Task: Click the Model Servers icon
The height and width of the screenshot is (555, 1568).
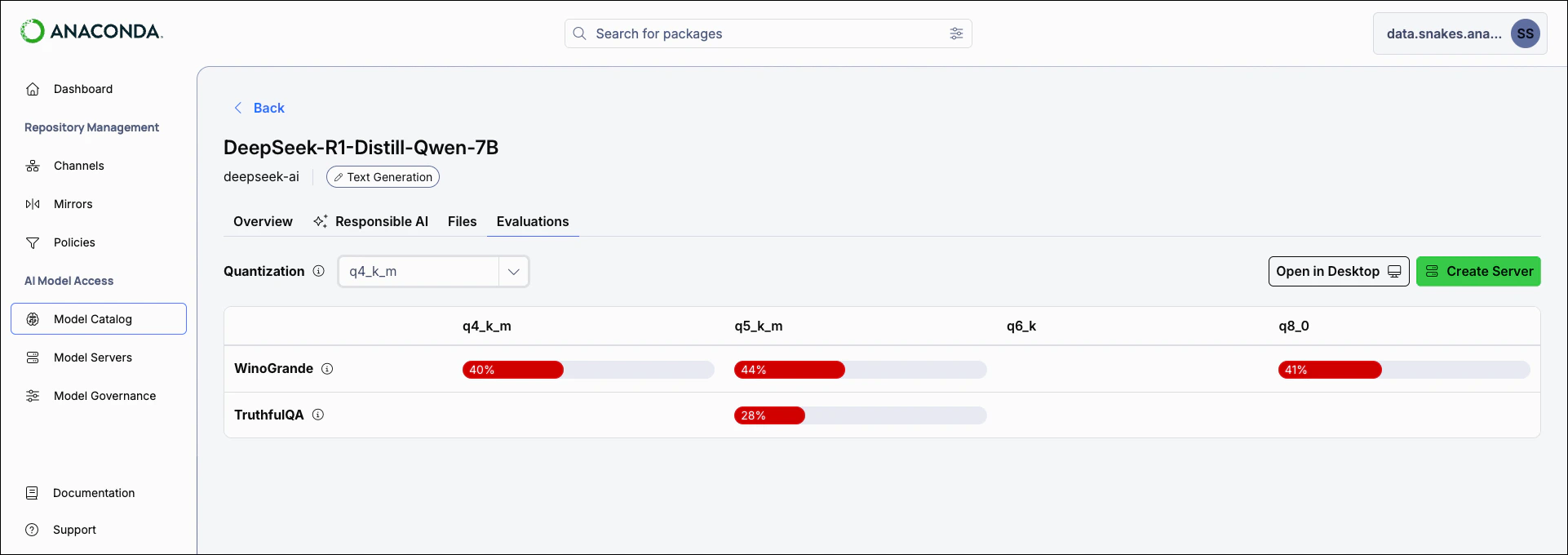Action: point(33,357)
